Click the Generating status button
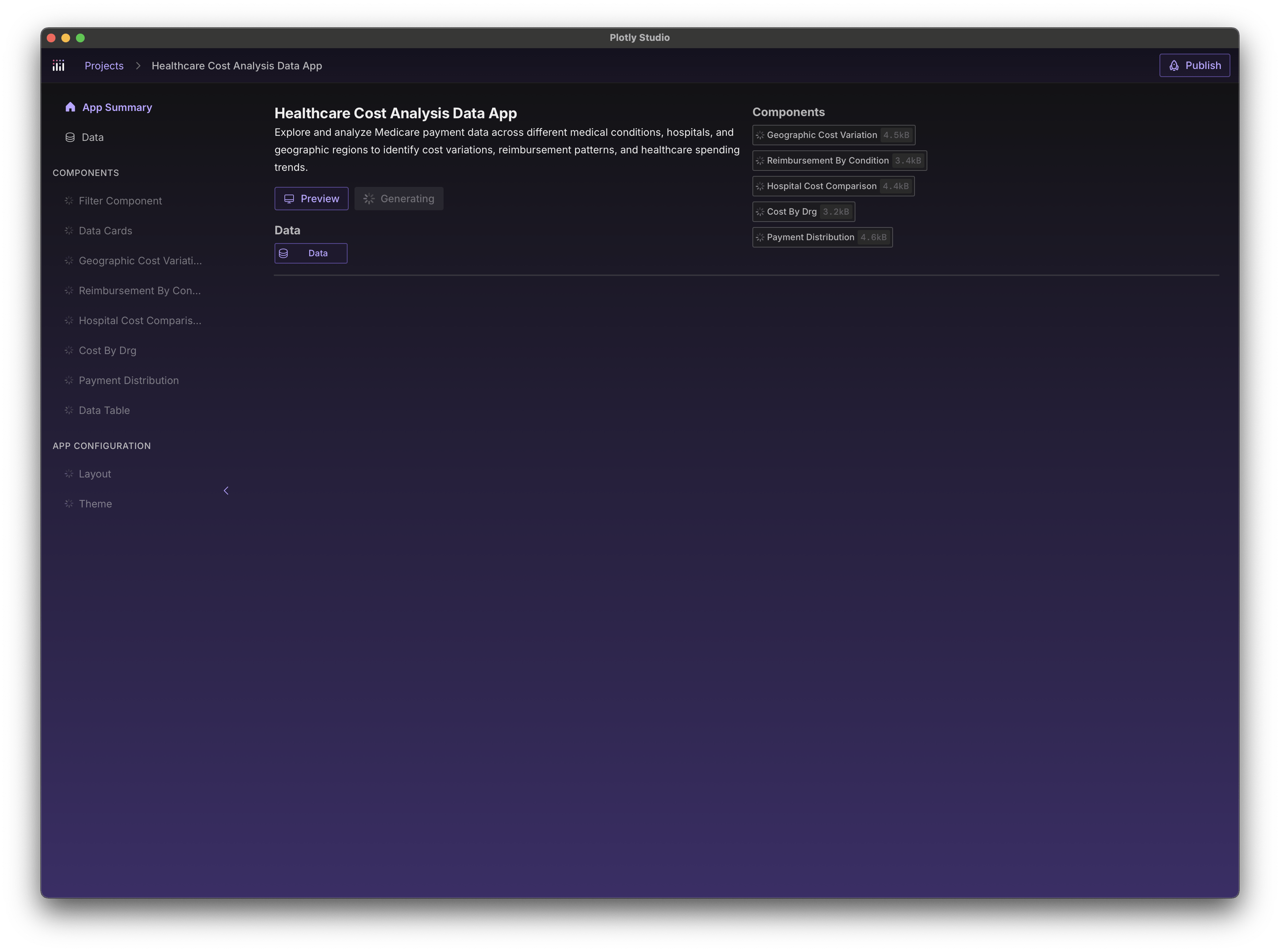This screenshot has width=1280, height=952. [399, 198]
